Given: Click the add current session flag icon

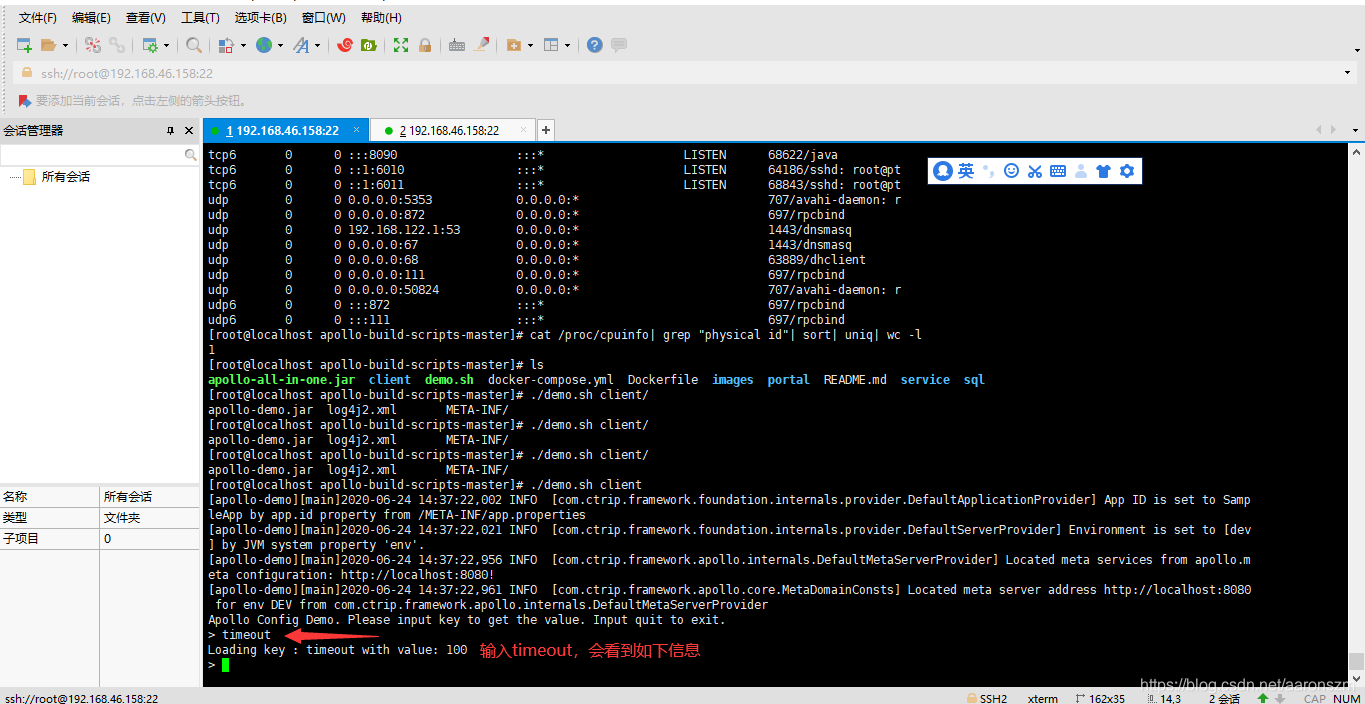Looking at the screenshot, I should pos(25,101).
